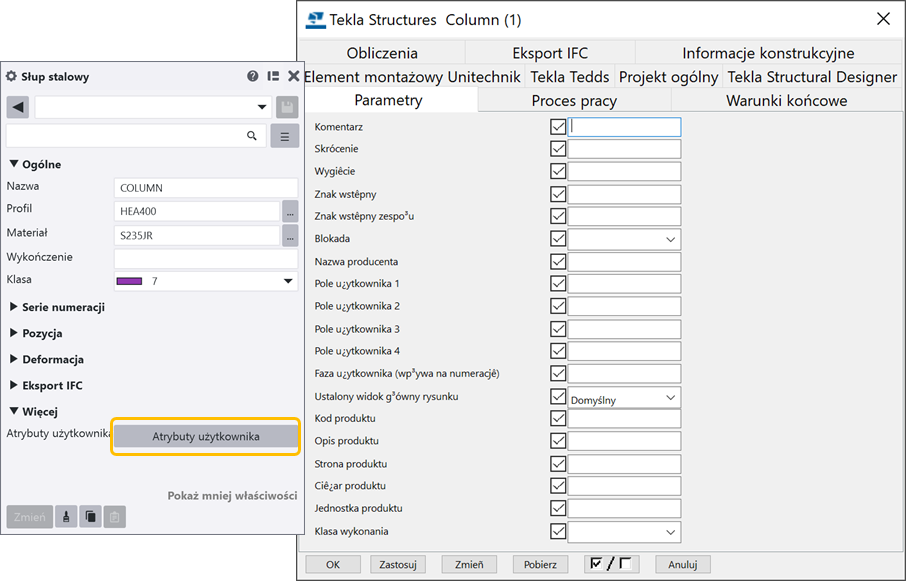Click the brush icon next to Zmień

pyautogui.click(x=66, y=517)
